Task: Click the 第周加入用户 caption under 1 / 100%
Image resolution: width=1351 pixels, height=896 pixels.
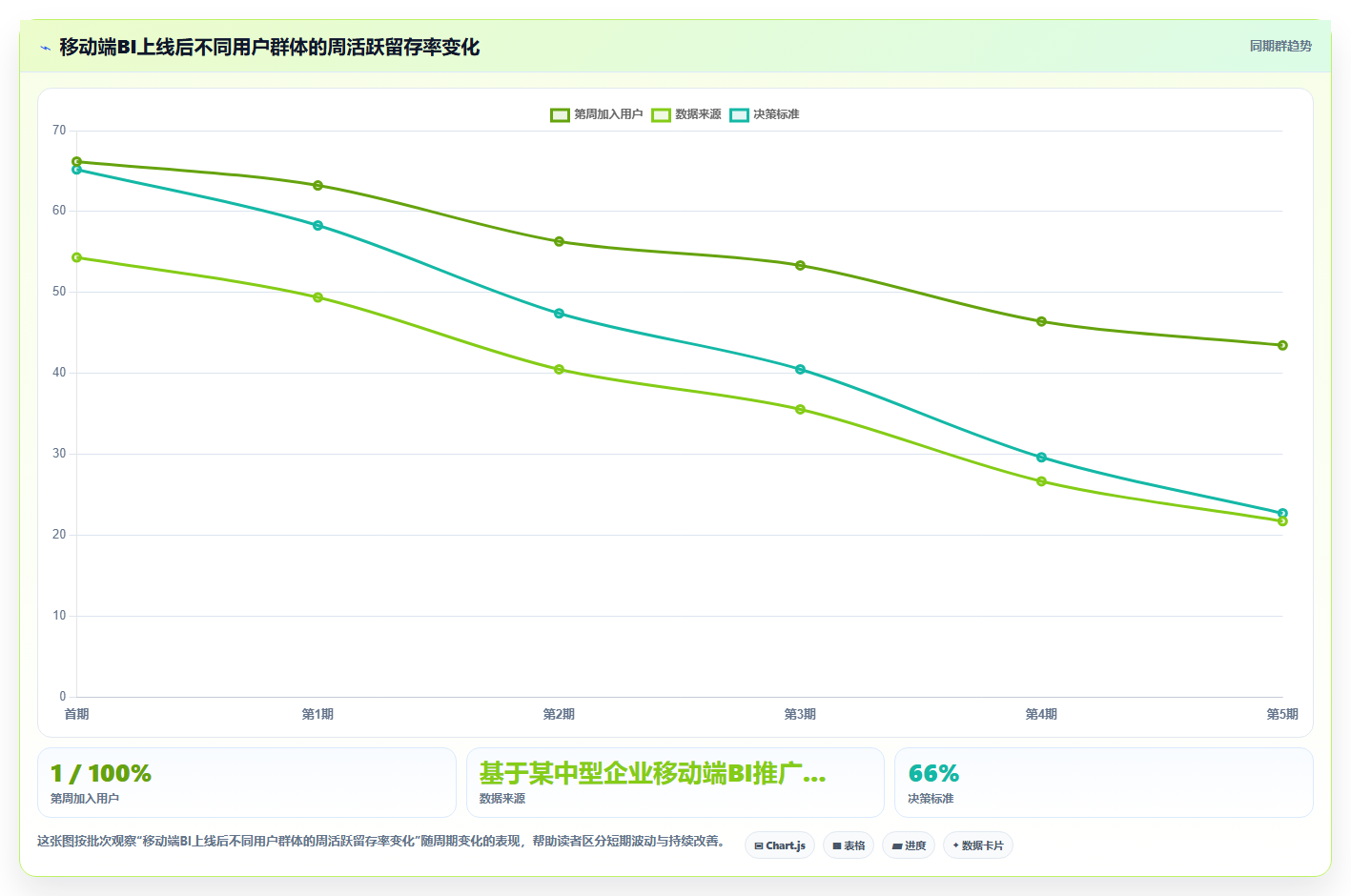Action: (85, 799)
